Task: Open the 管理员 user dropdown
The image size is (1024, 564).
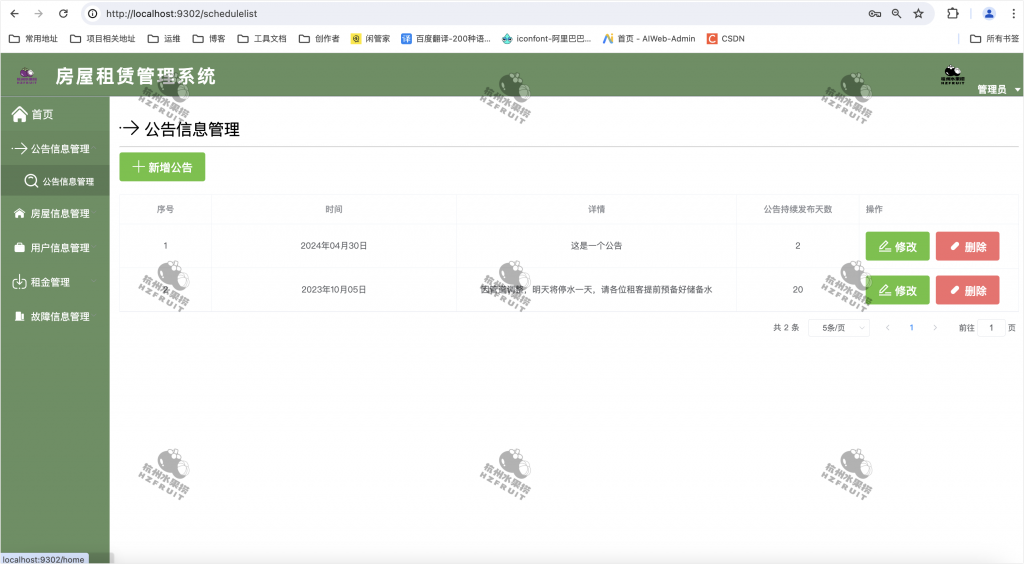Action: pos(999,89)
